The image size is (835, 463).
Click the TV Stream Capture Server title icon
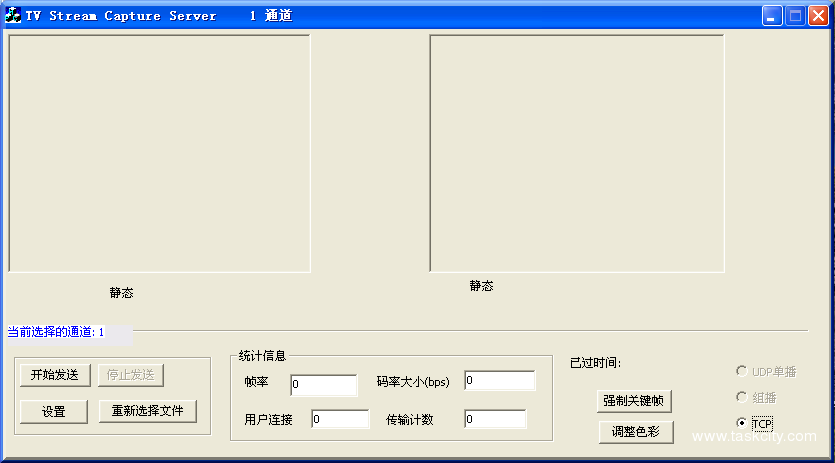point(13,15)
